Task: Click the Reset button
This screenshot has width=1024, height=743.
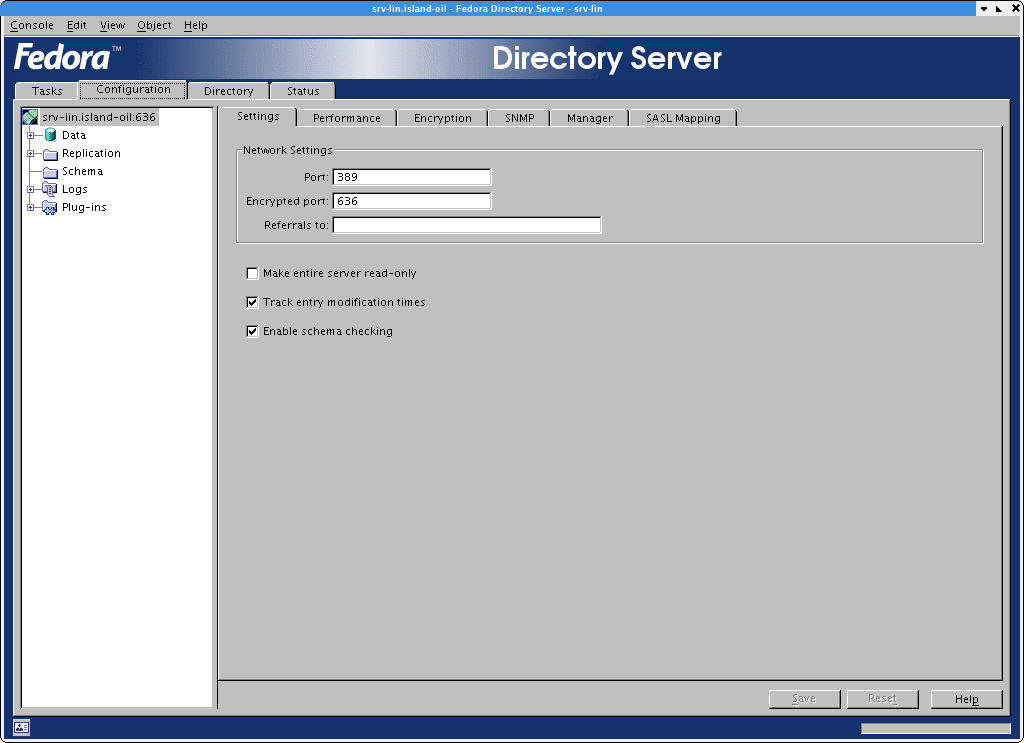Action: click(x=882, y=699)
